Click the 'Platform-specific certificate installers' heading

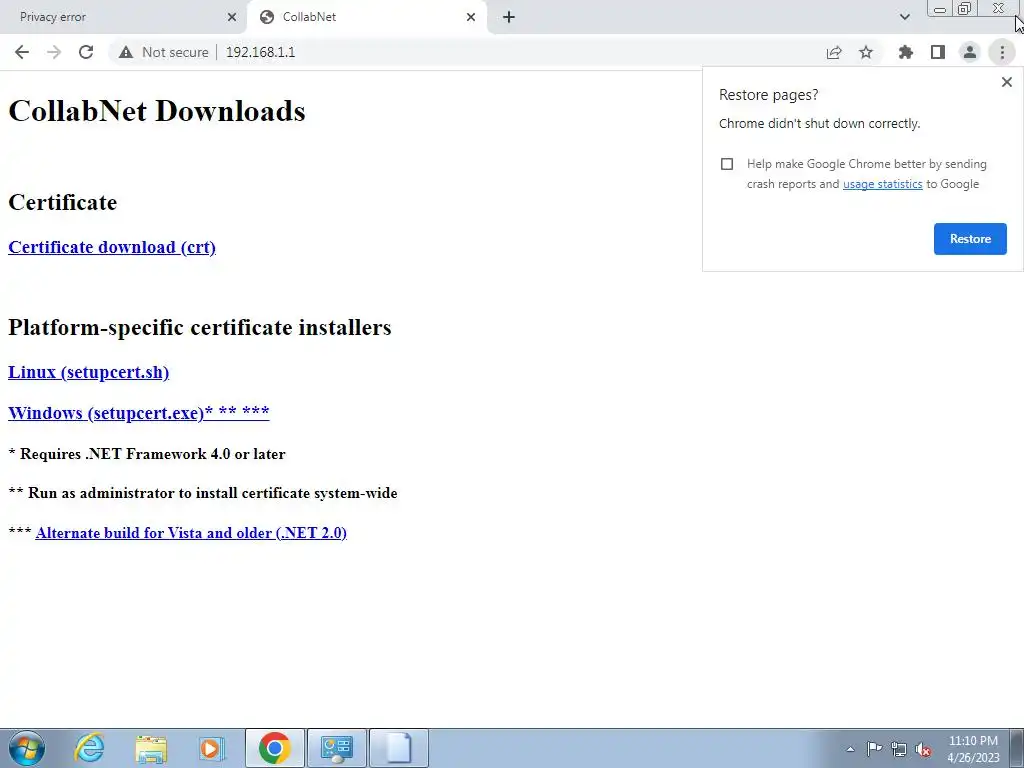[x=200, y=327]
